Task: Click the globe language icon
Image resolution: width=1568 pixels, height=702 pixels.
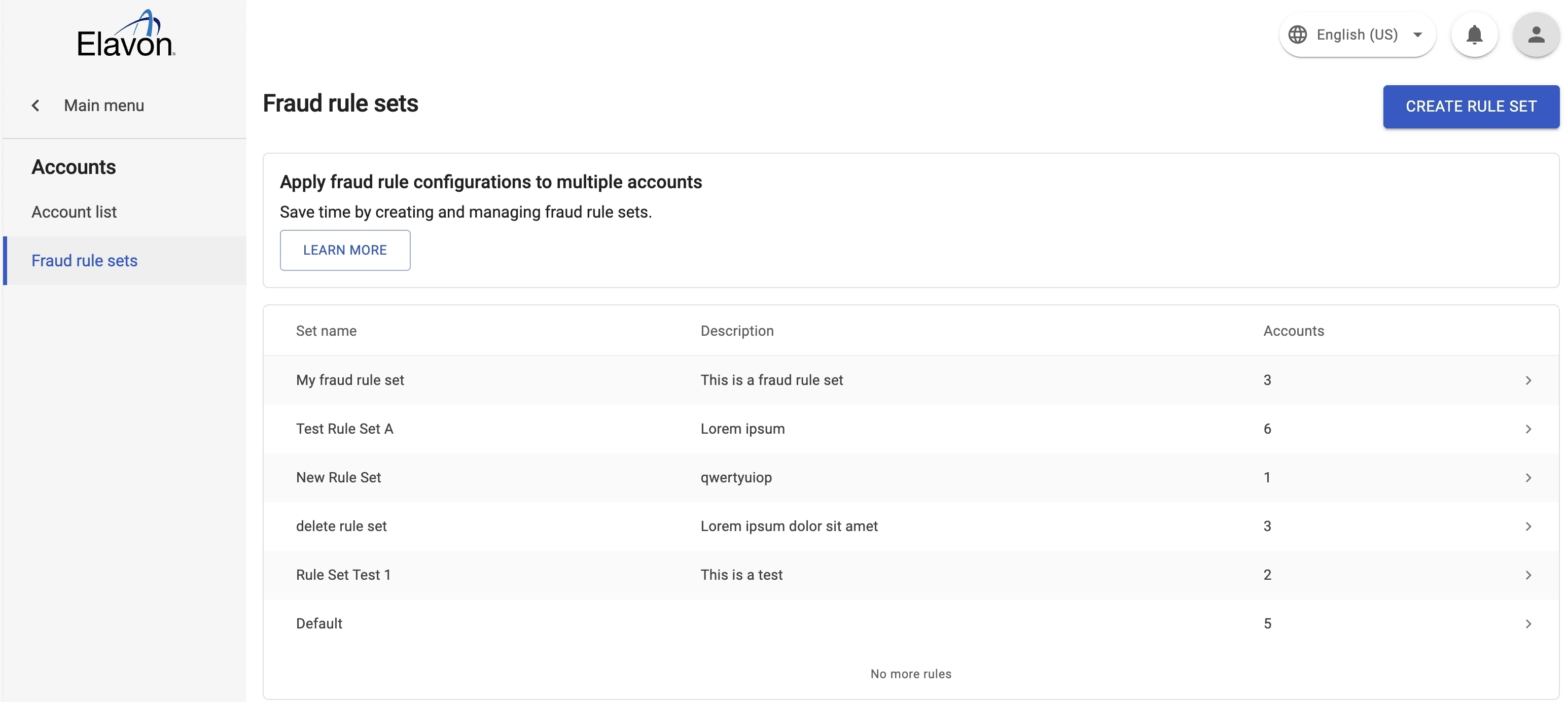Action: tap(1297, 34)
